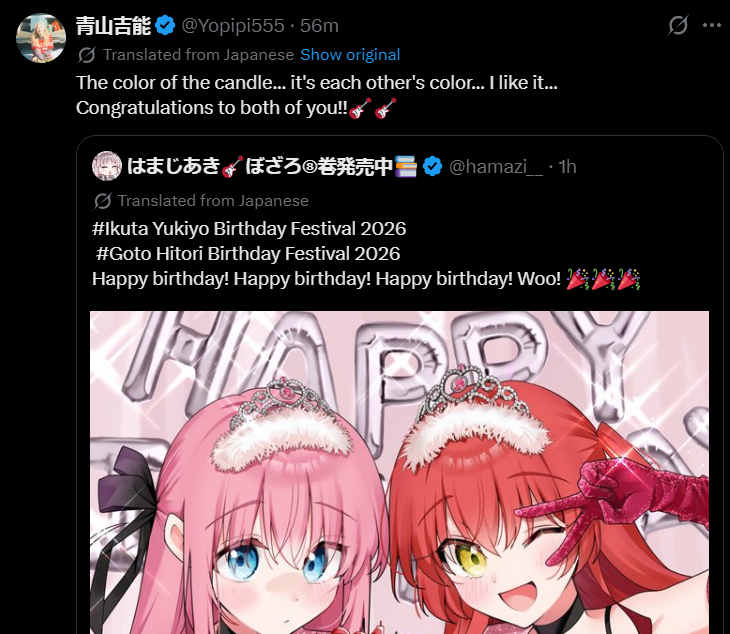Click the blue verified badge beside 青山吉能
Viewport: 730px width, 634px height.
click(165, 25)
